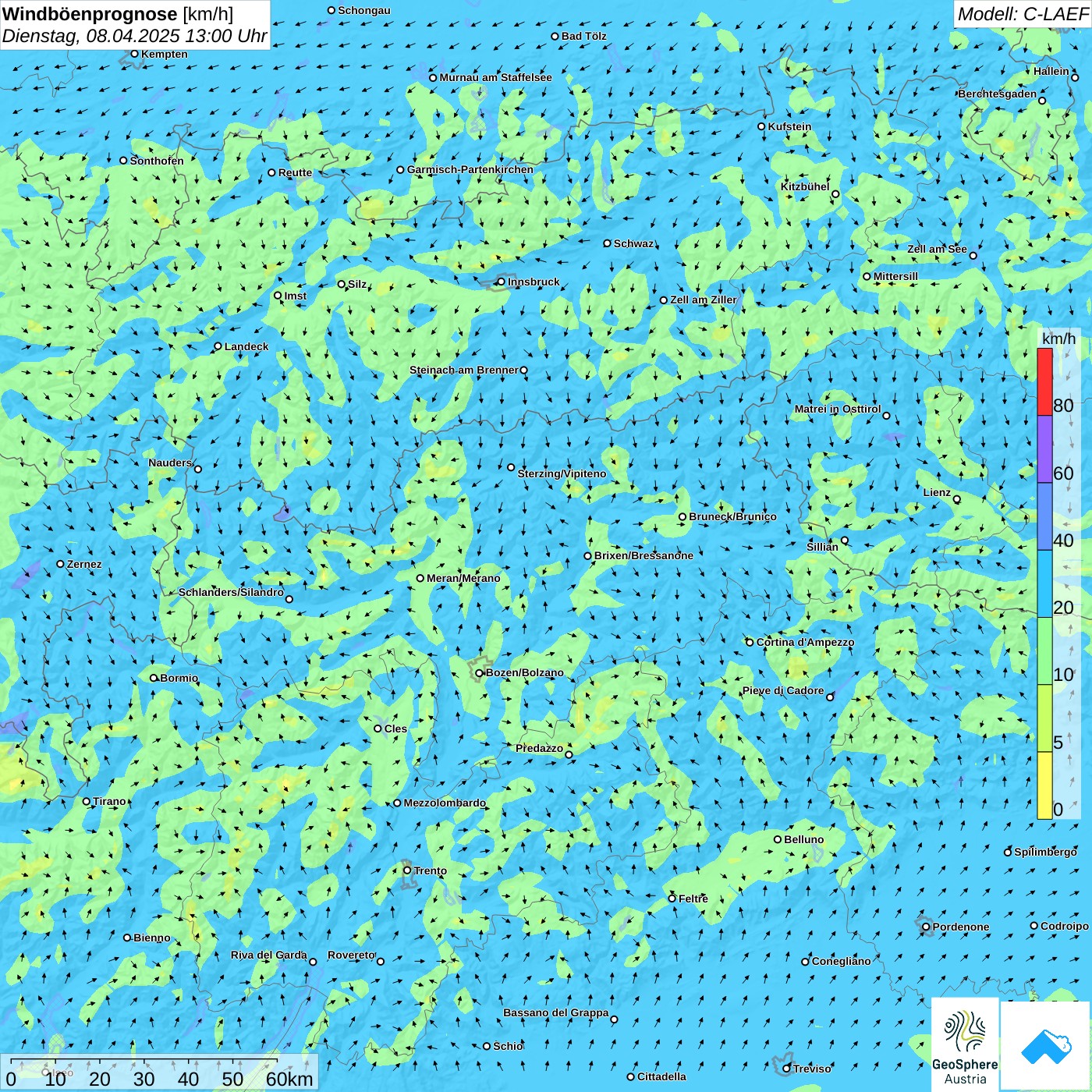Click the Cortina d'Ampezzo label
Viewport: 1092px width, 1092px height.
coord(806,642)
